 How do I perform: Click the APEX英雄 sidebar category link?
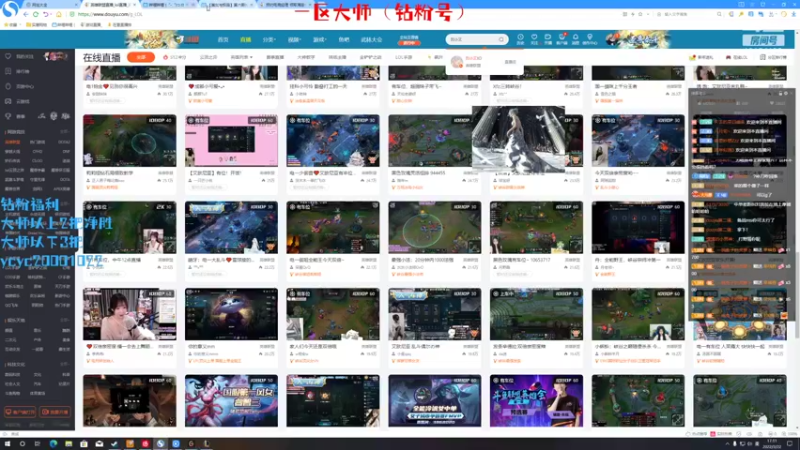[62, 189]
